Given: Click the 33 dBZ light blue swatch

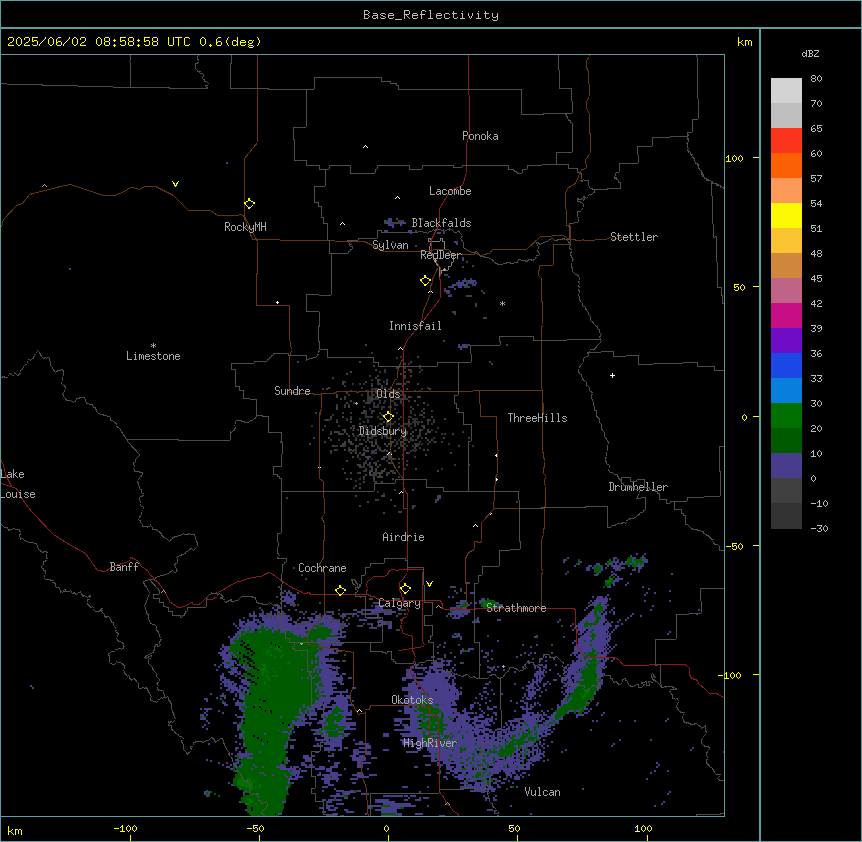Looking at the screenshot, I should 786,390.
